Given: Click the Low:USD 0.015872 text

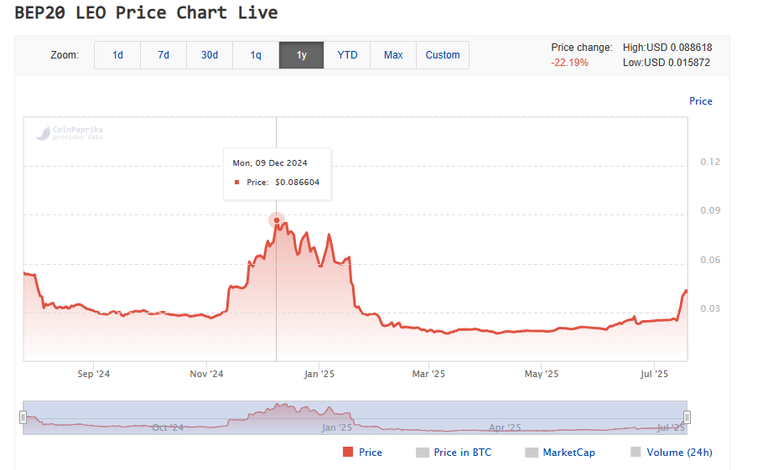Looking at the screenshot, I should coord(667,63).
